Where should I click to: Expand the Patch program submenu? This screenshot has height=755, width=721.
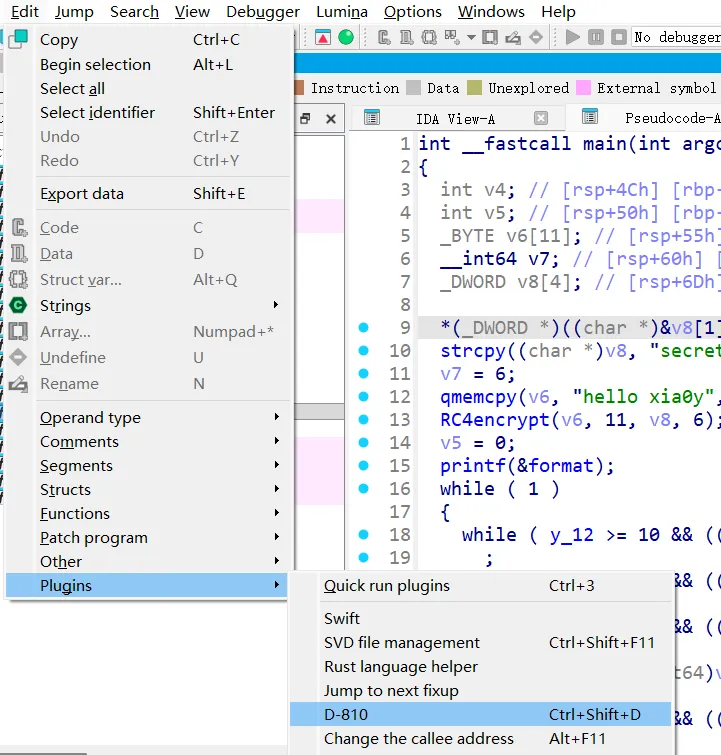click(146, 537)
